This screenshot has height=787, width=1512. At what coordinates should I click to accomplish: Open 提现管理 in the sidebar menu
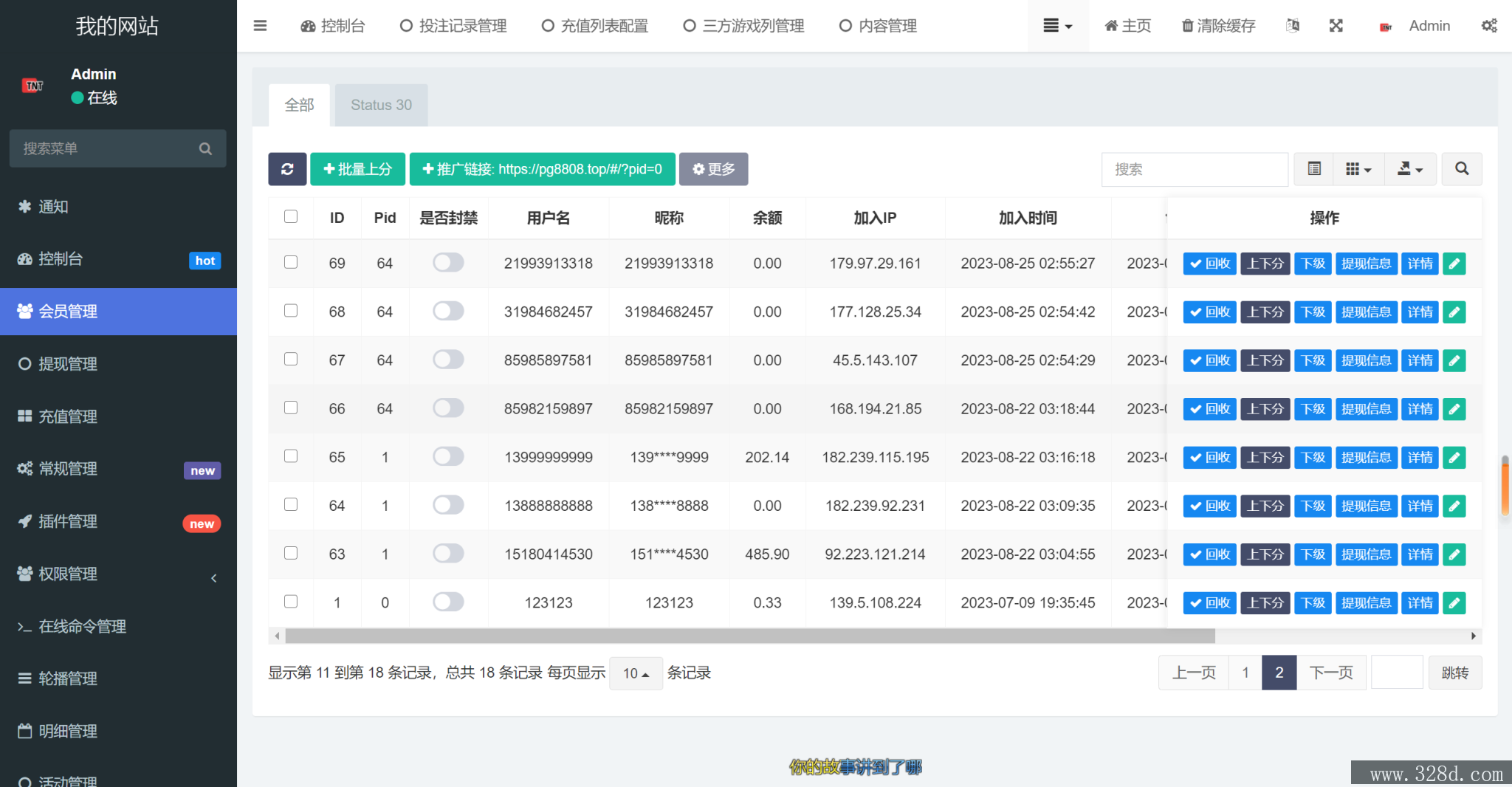click(x=68, y=364)
